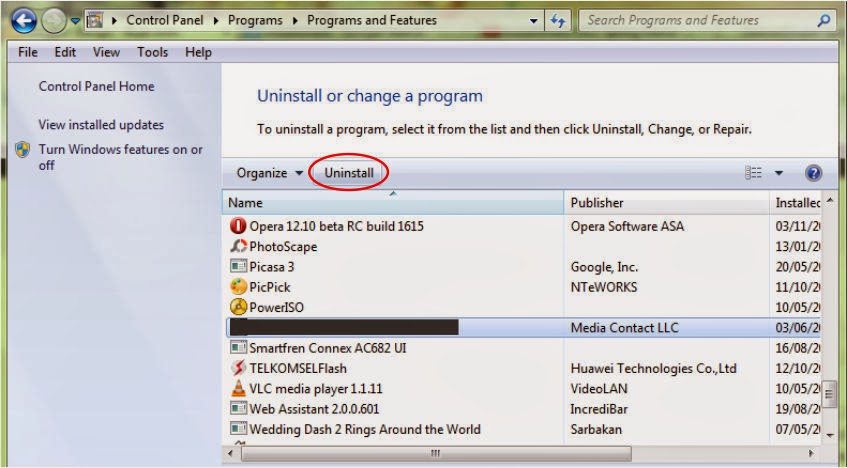Viewport: 847px width, 468px height.
Task: Open the Tools menu
Action: 152,52
